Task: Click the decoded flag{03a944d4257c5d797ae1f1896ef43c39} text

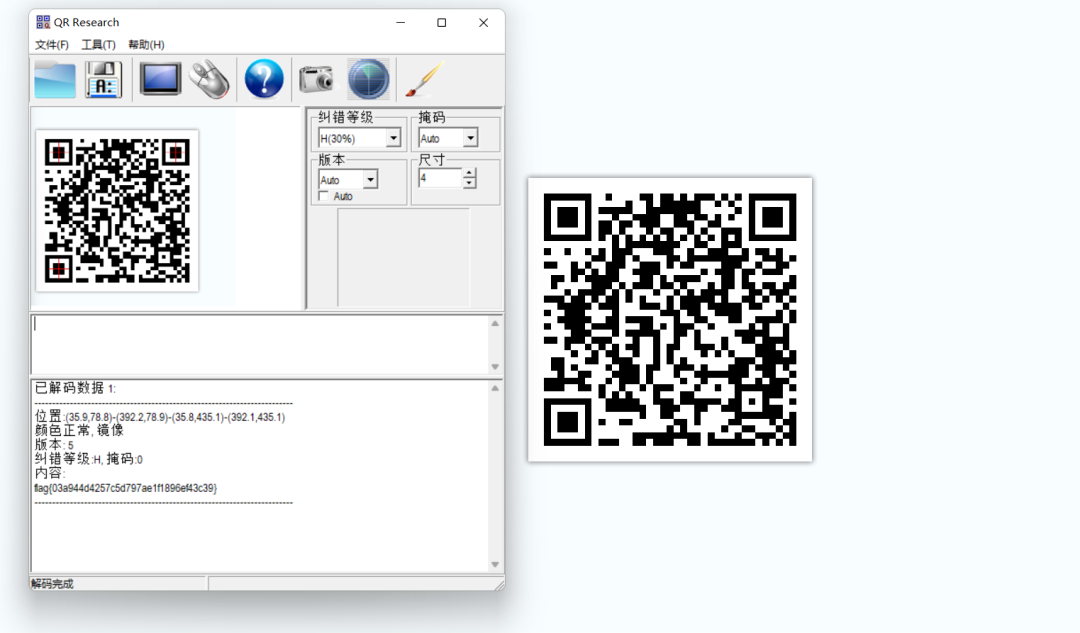Action: pyautogui.click(x=125, y=488)
